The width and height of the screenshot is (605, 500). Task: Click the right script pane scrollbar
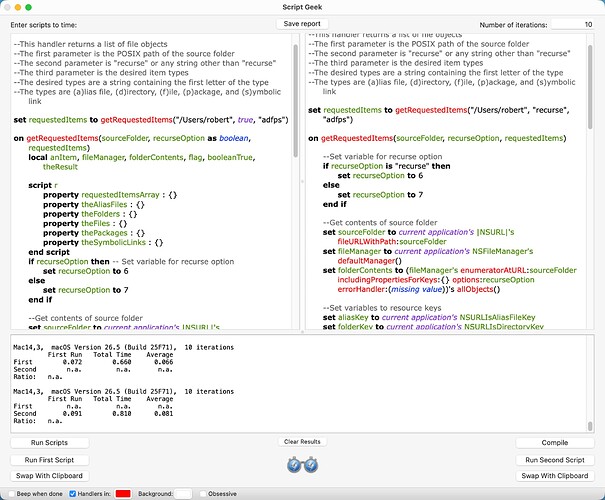click(590, 87)
